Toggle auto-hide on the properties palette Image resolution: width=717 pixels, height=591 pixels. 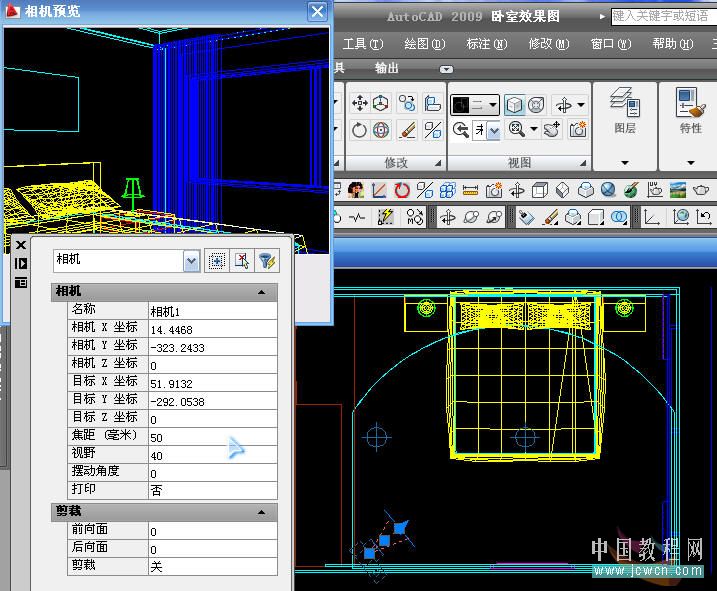point(20,263)
